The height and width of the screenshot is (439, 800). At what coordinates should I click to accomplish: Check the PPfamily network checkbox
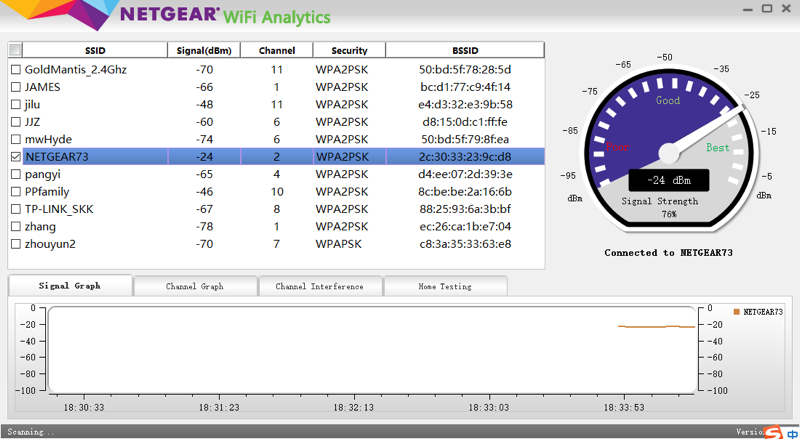point(16,191)
